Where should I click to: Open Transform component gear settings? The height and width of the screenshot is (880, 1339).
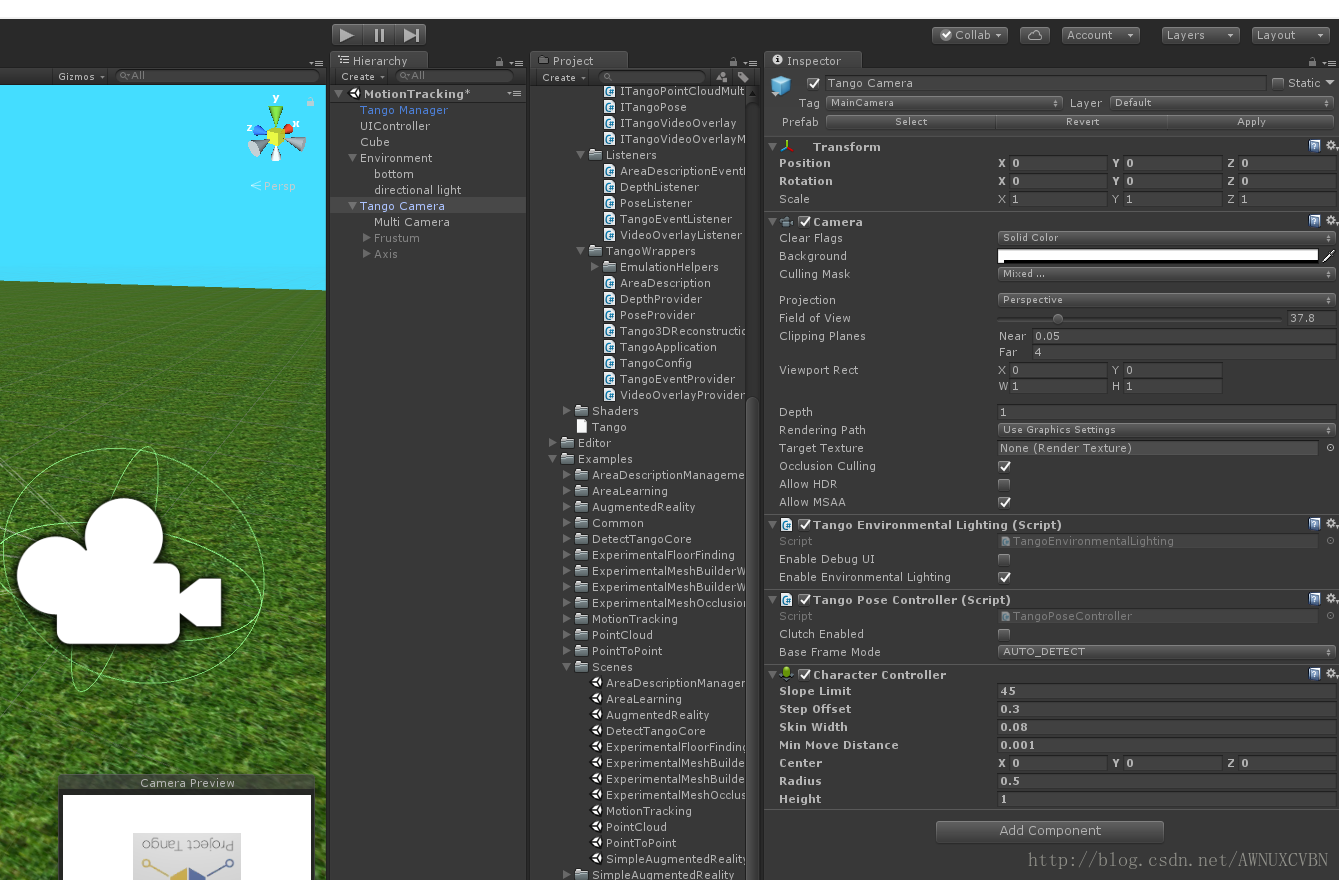(x=1331, y=146)
